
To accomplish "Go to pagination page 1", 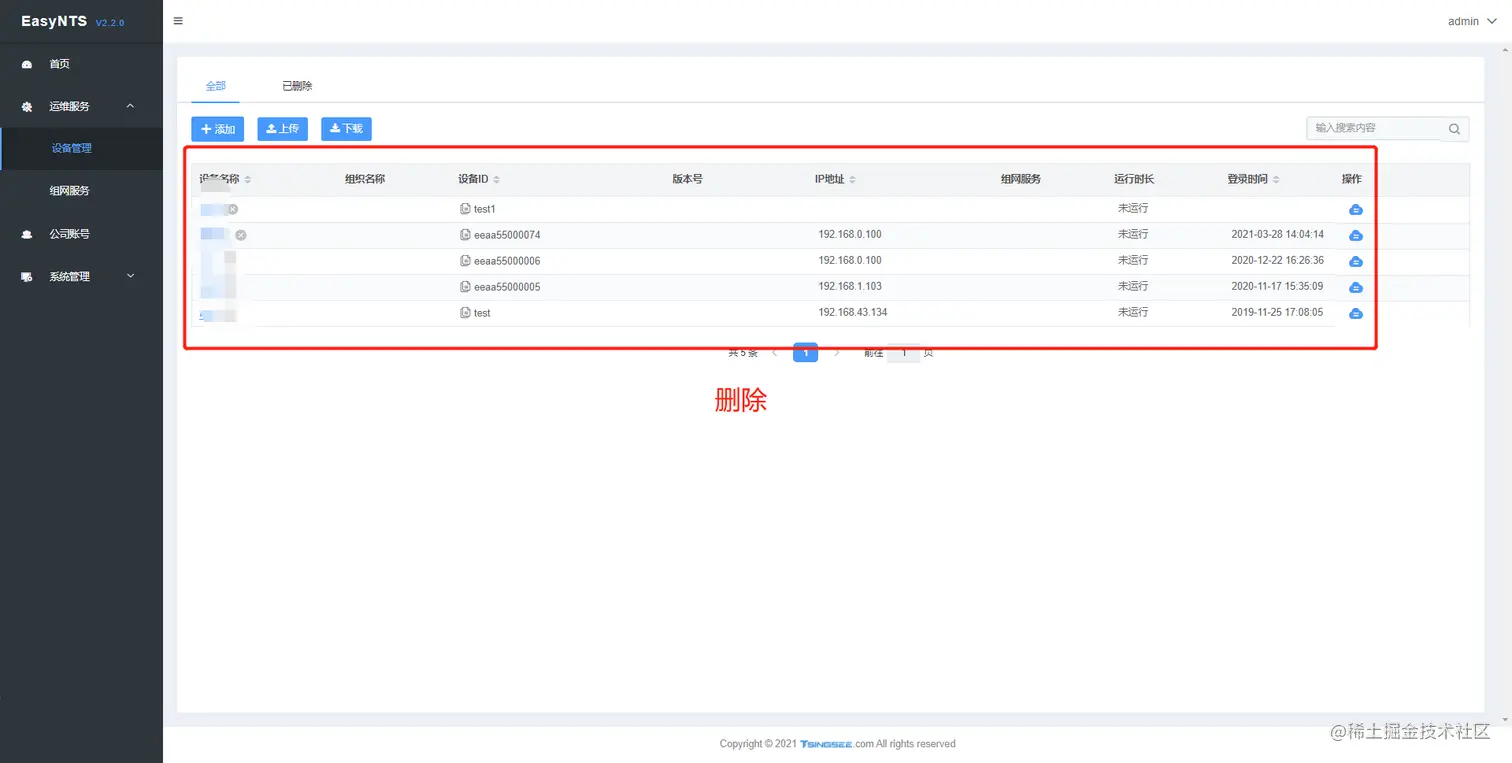I will pyautogui.click(x=805, y=352).
